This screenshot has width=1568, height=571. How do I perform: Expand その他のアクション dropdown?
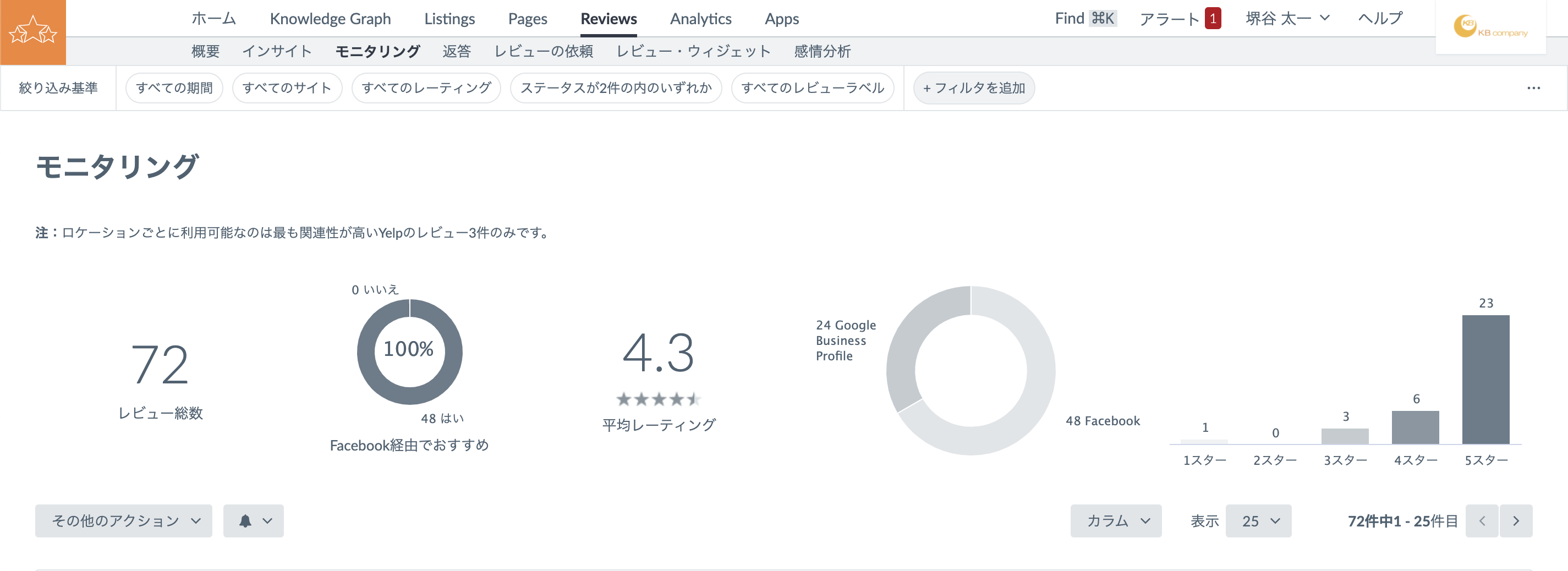click(x=124, y=521)
